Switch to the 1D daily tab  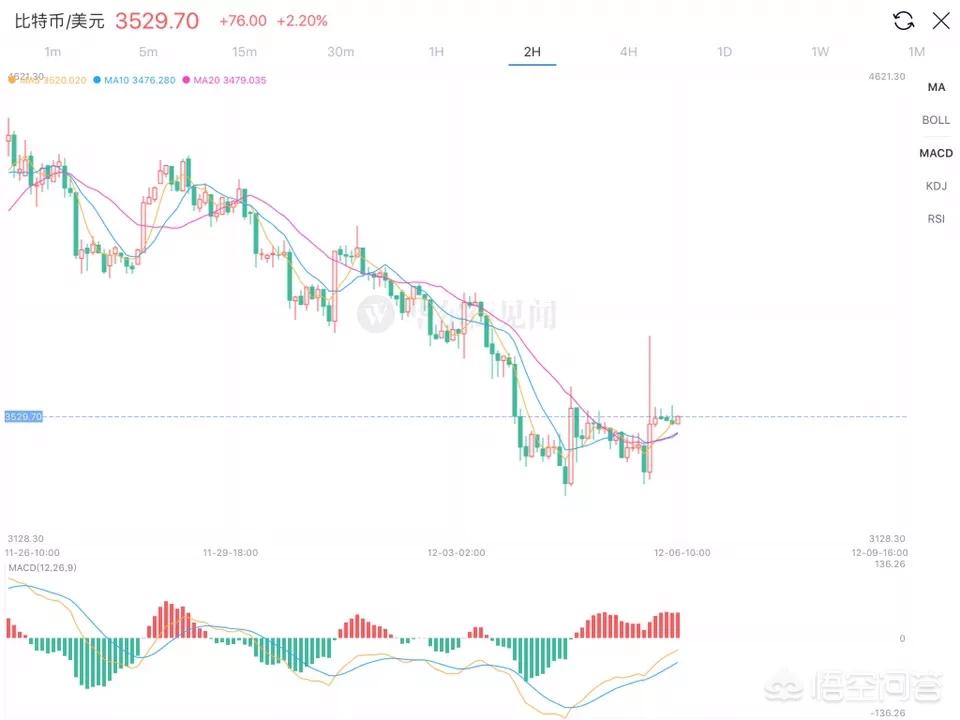(724, 51)
